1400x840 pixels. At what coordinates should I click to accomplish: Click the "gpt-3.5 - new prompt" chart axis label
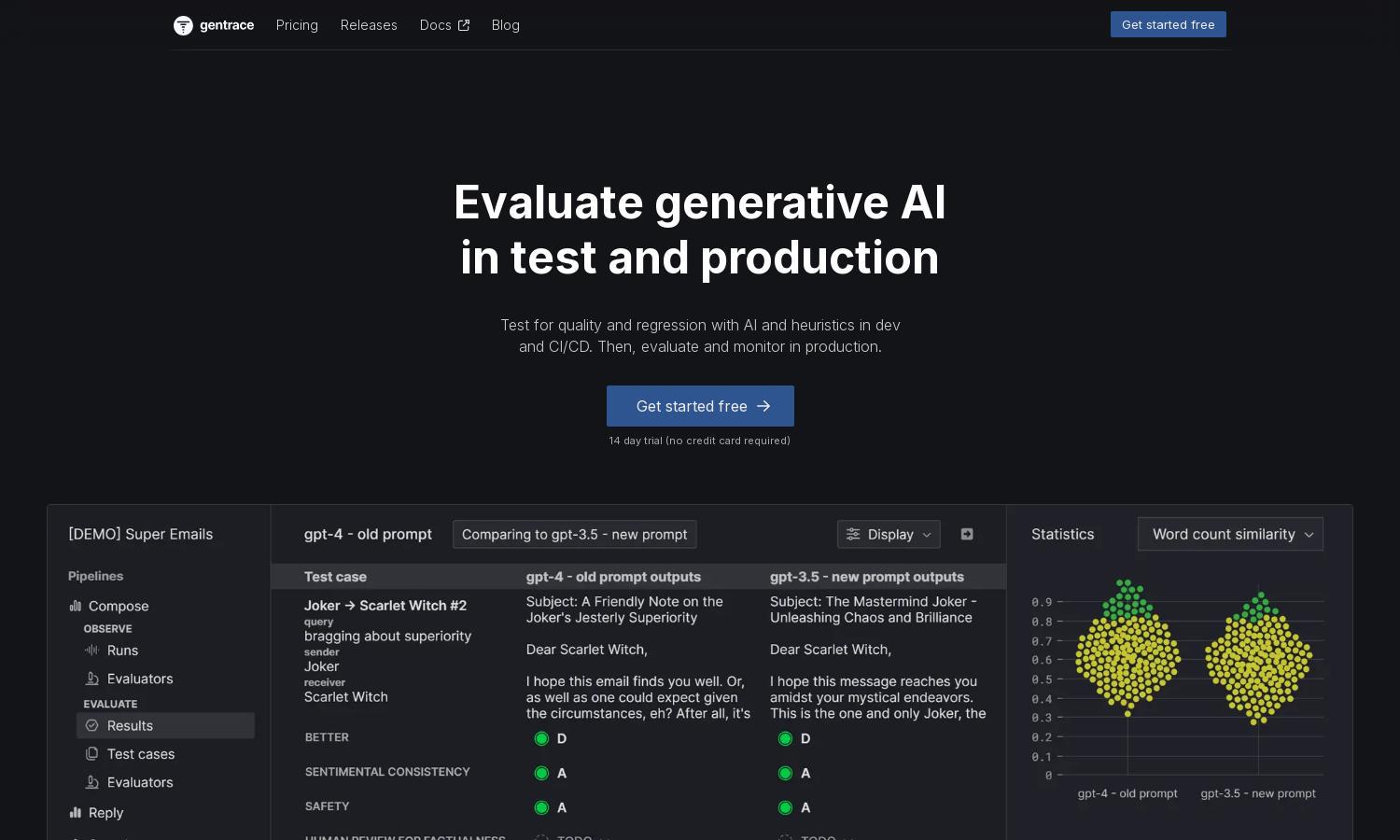1258,793
